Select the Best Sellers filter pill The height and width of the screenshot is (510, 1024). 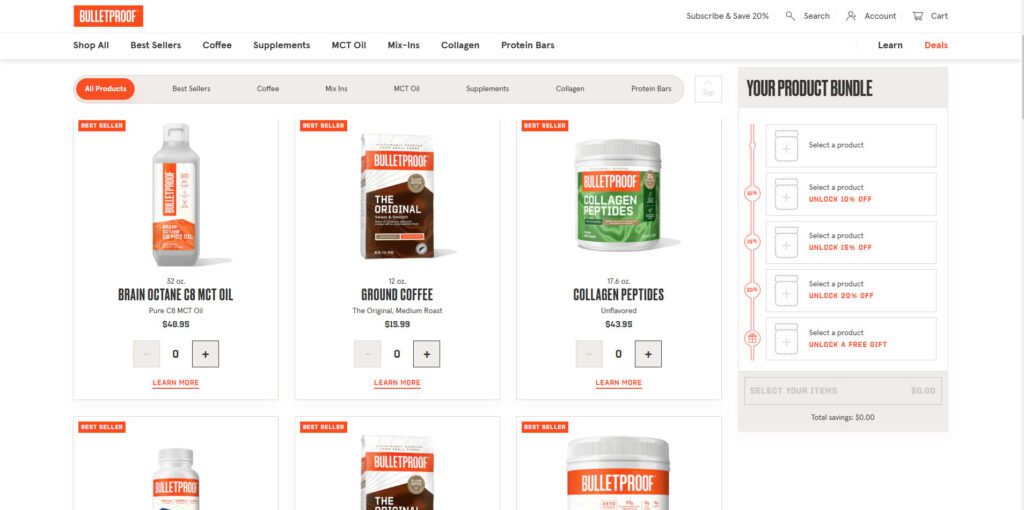(x=191, y=89)
